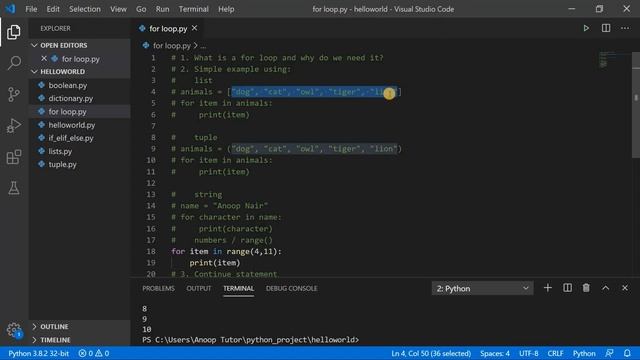This screenshot has width=640, height=360.
Task: Switch to the Debug Console tab
Action: pyautogui.click(x=291, y=288)
